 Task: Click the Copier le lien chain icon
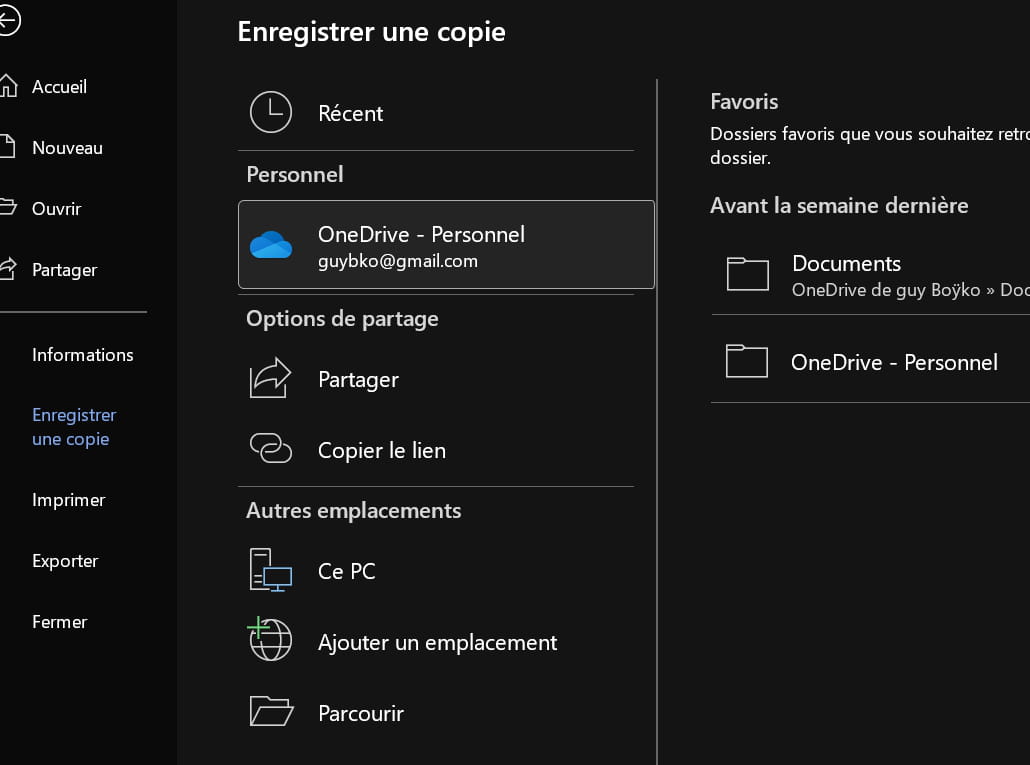pyautogui.click(x=270, y=449)
